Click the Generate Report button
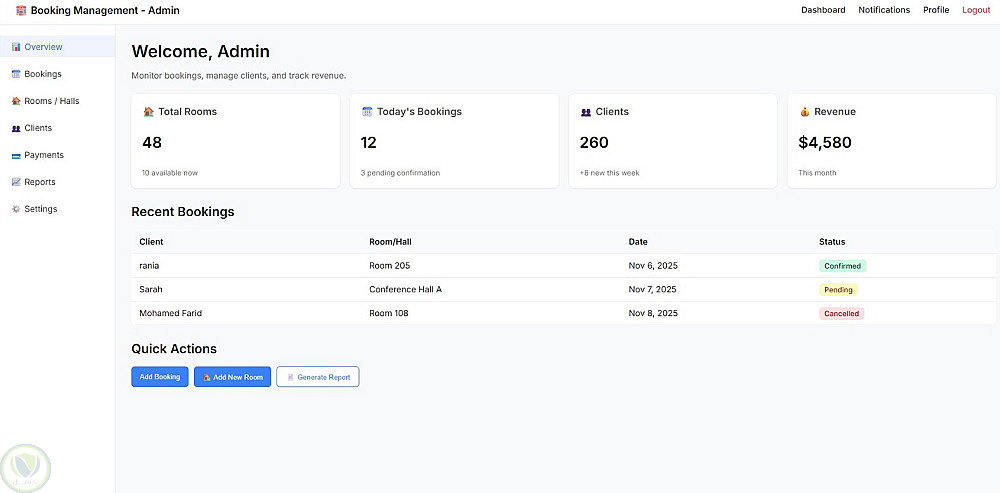The height and width of the screenshot is (493, 1000). tap(318, 377)
